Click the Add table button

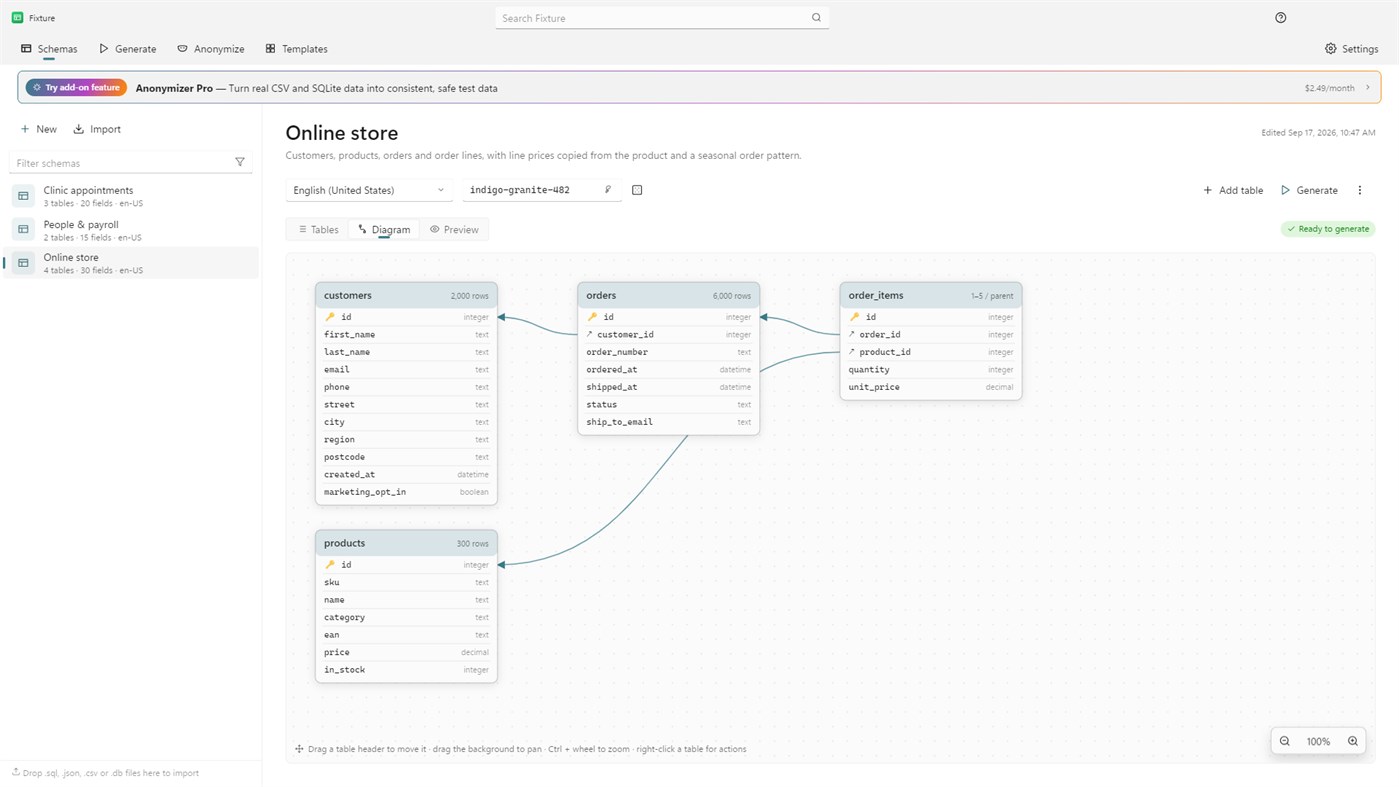[1233, 190]
